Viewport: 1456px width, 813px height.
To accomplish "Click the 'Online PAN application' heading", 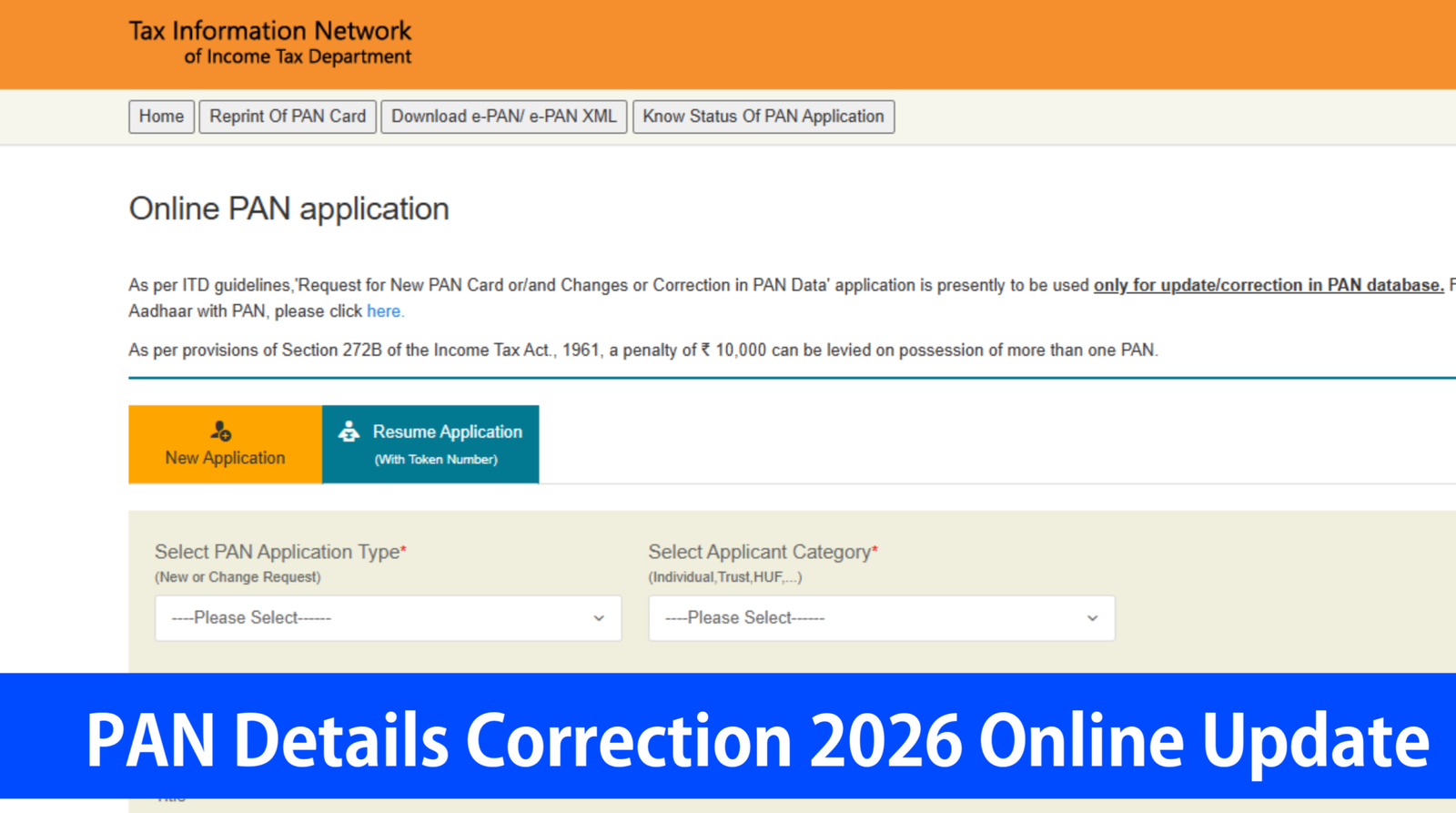I will pos(289,208).
